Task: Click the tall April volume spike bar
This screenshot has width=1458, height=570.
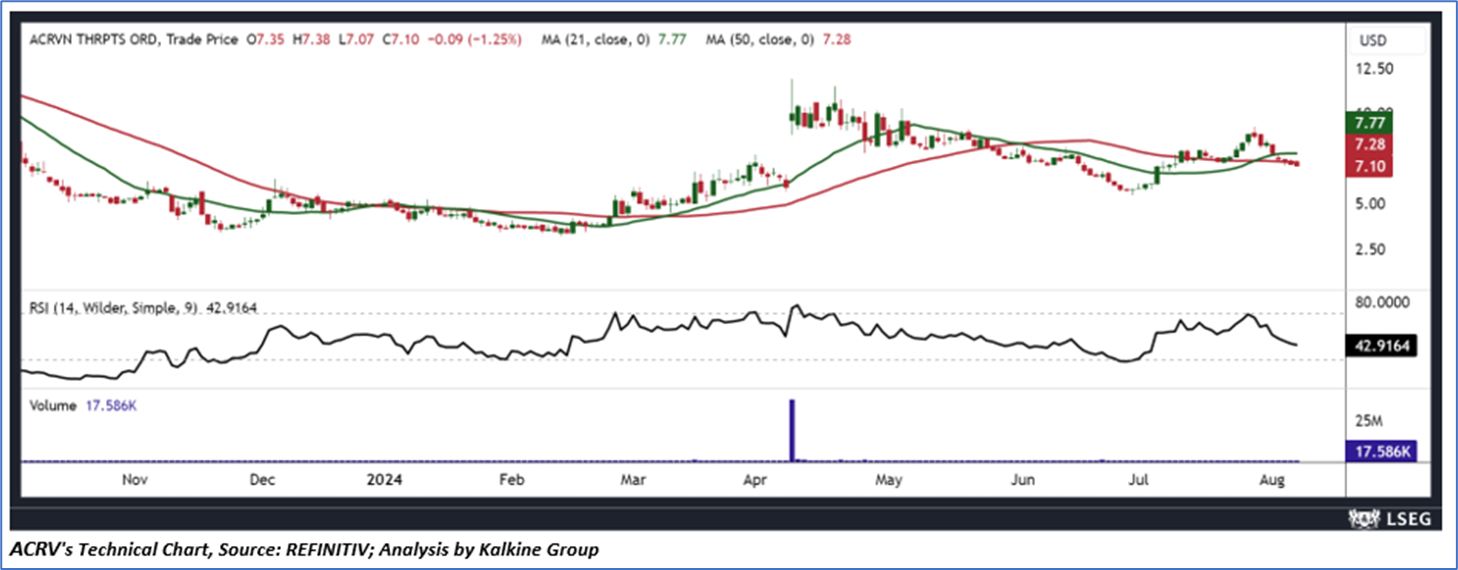Action: coord(792,430)
